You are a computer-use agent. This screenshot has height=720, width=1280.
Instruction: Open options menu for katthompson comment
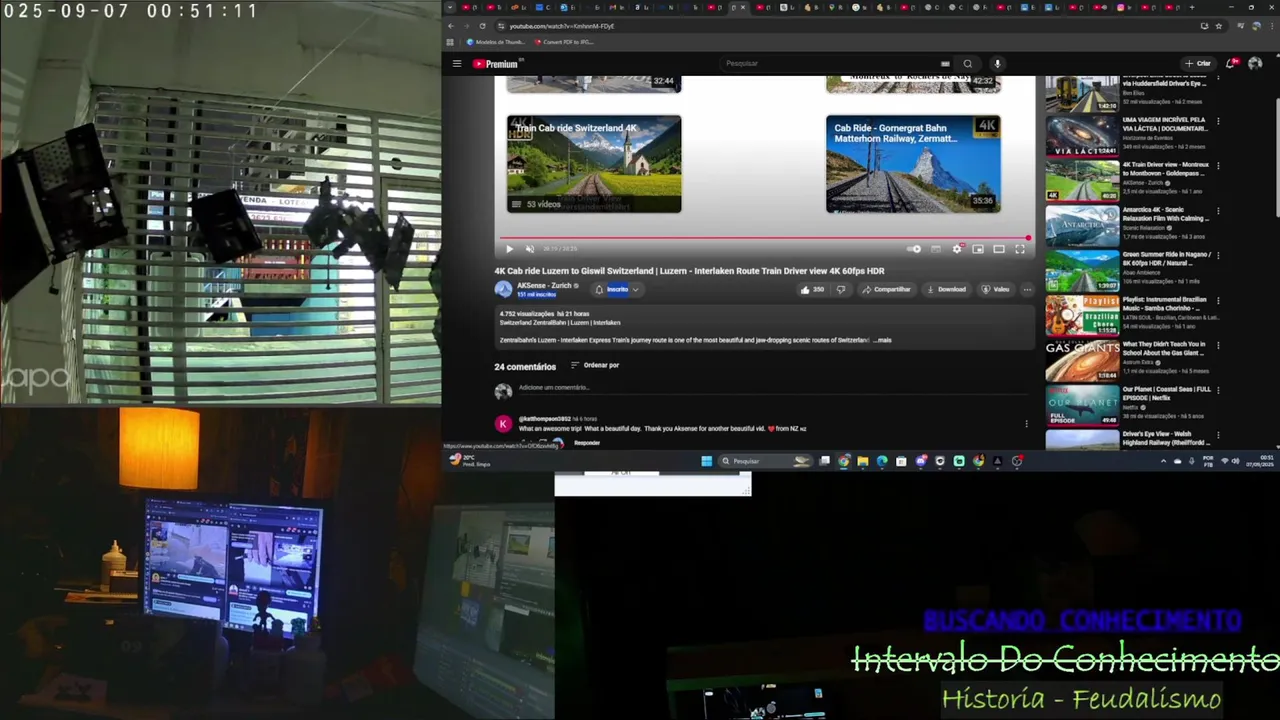1026,424
